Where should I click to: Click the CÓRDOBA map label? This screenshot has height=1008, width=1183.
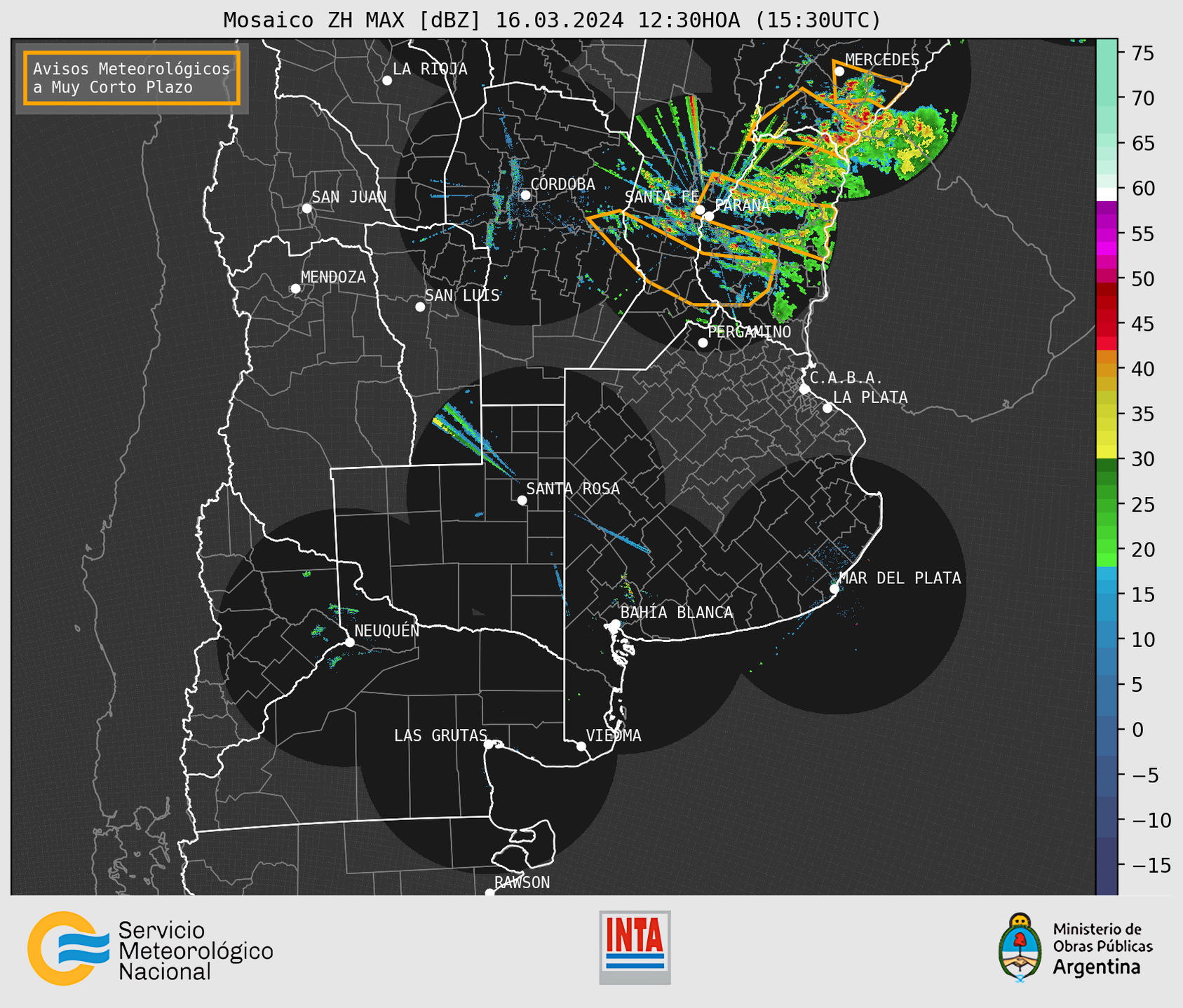click(x=562, y=184)
